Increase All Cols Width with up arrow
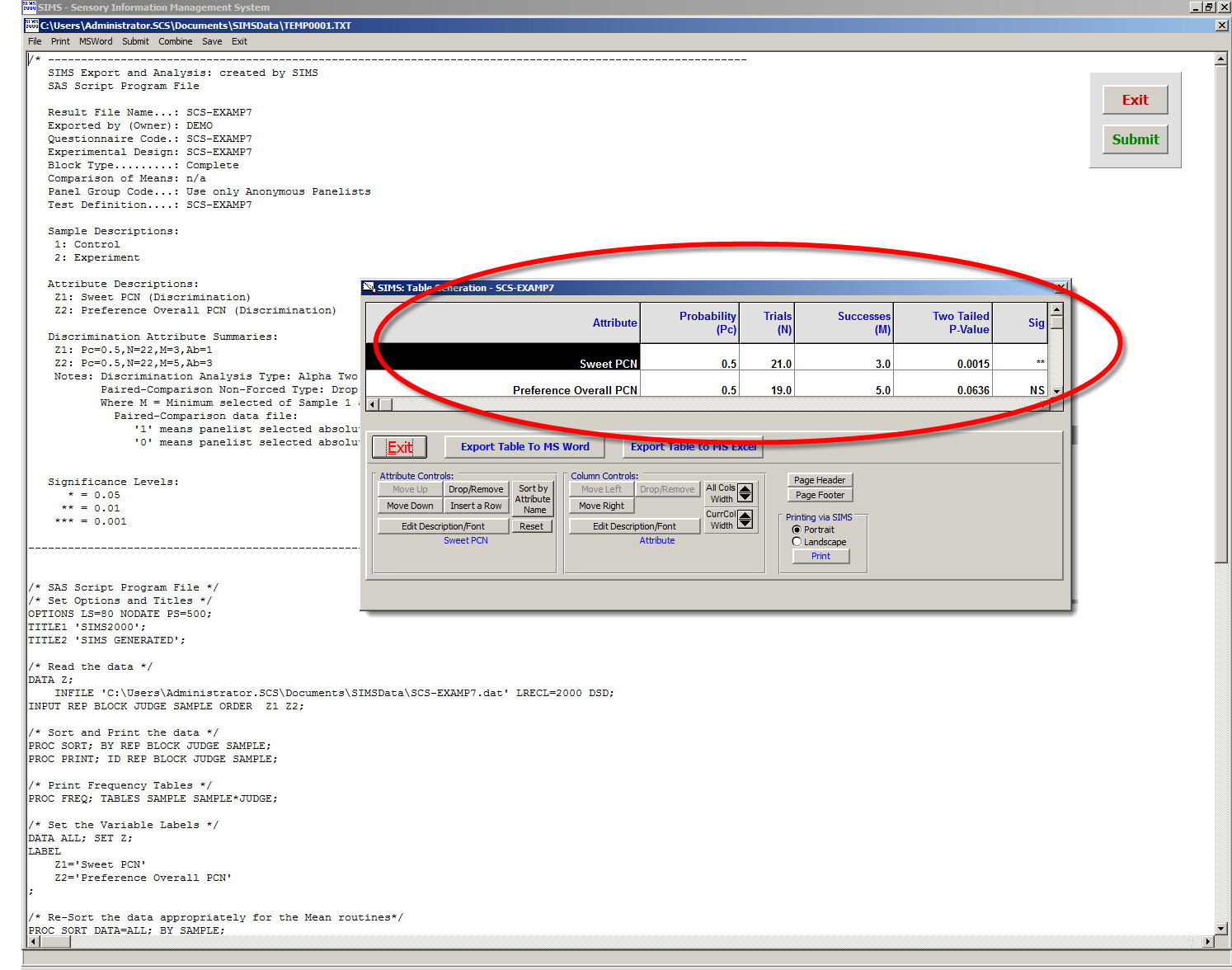This screenshot has height=970, width=1232. tap(745, 489)
